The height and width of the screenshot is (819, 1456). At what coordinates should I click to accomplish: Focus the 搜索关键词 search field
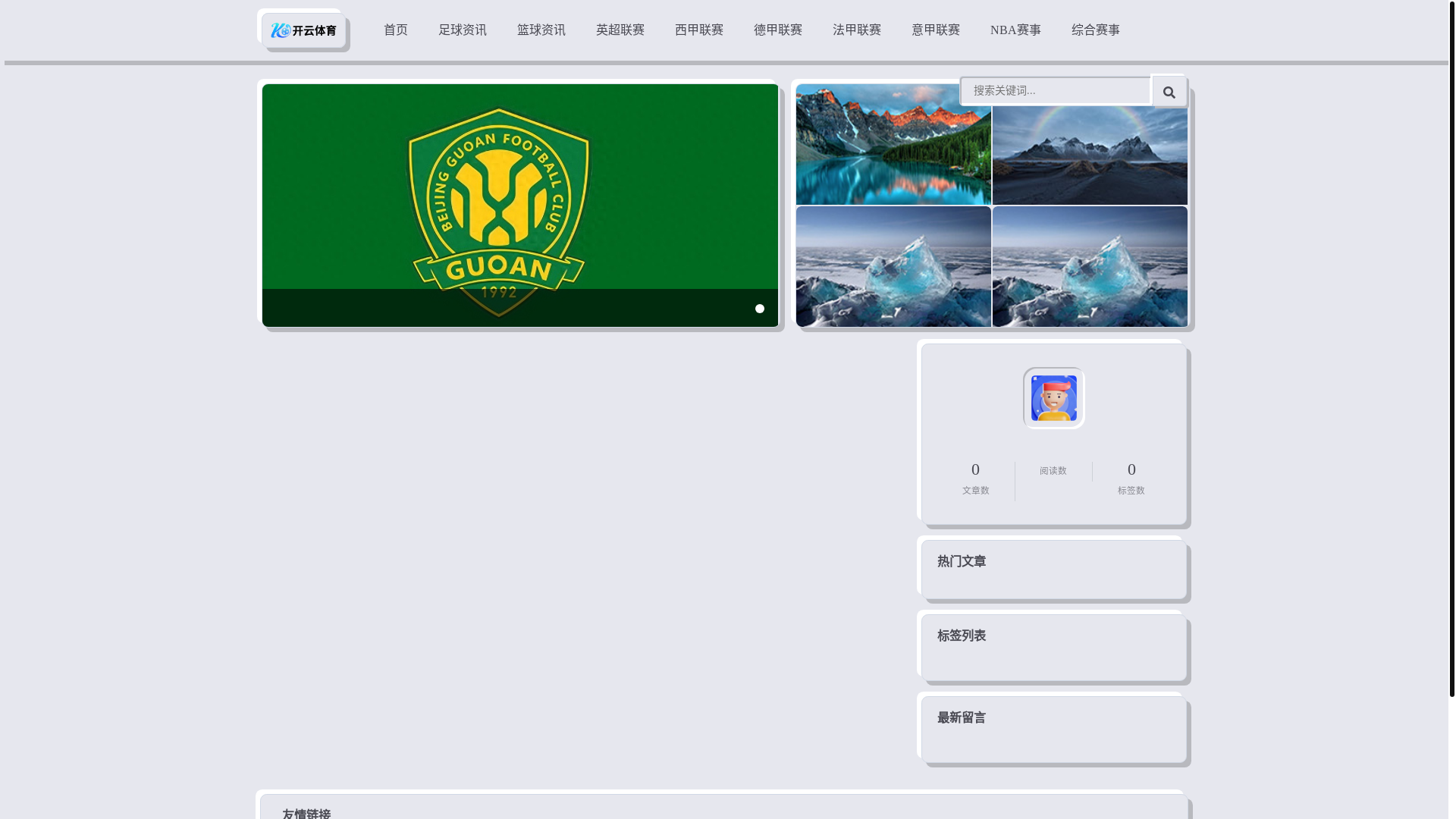point(1056,91)
